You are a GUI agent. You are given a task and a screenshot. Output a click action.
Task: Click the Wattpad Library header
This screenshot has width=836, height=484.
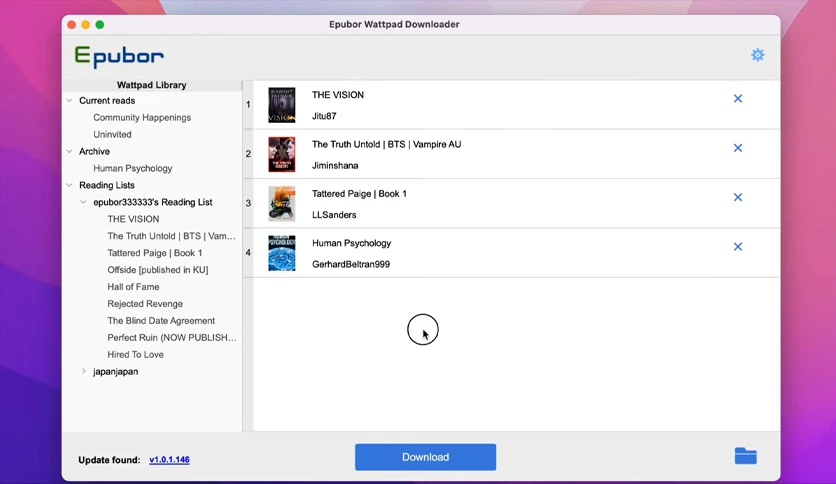[x=152, y=85]
